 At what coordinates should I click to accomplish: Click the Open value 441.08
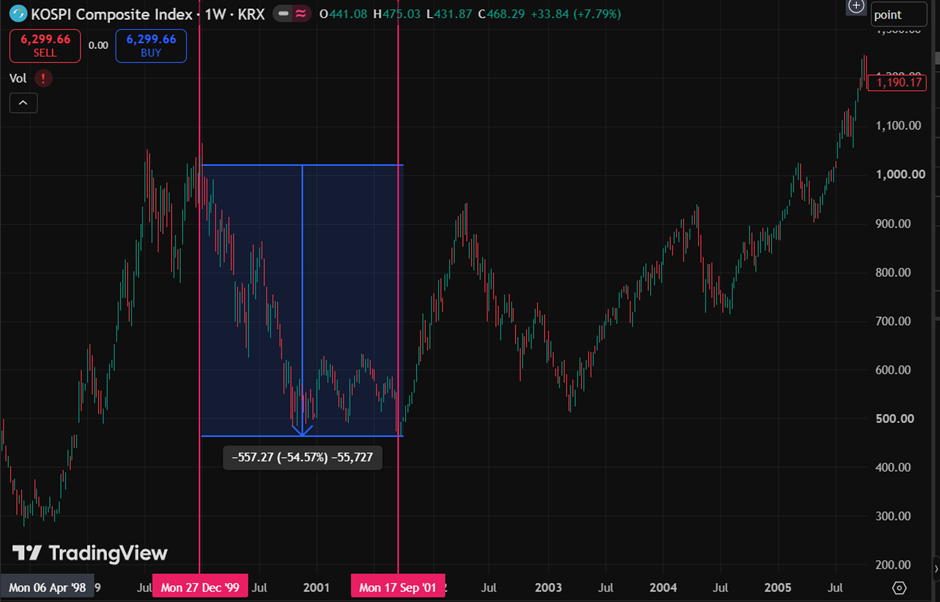[348, 14]
